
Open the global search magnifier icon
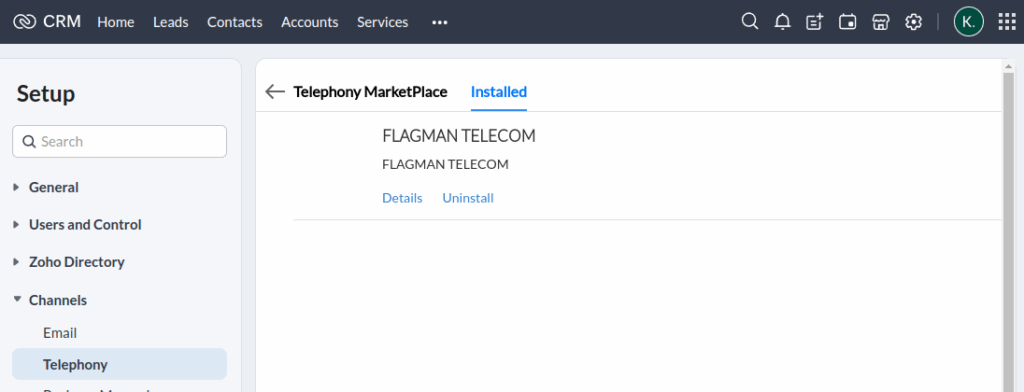[750, 22]
